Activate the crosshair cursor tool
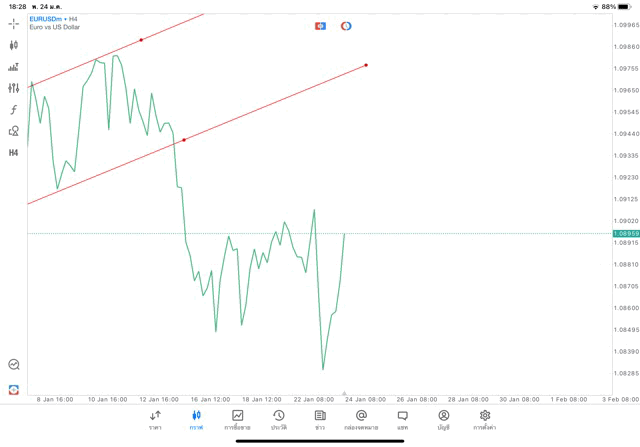The width and height of the screenshot is (640, 447). pos(13,24)
